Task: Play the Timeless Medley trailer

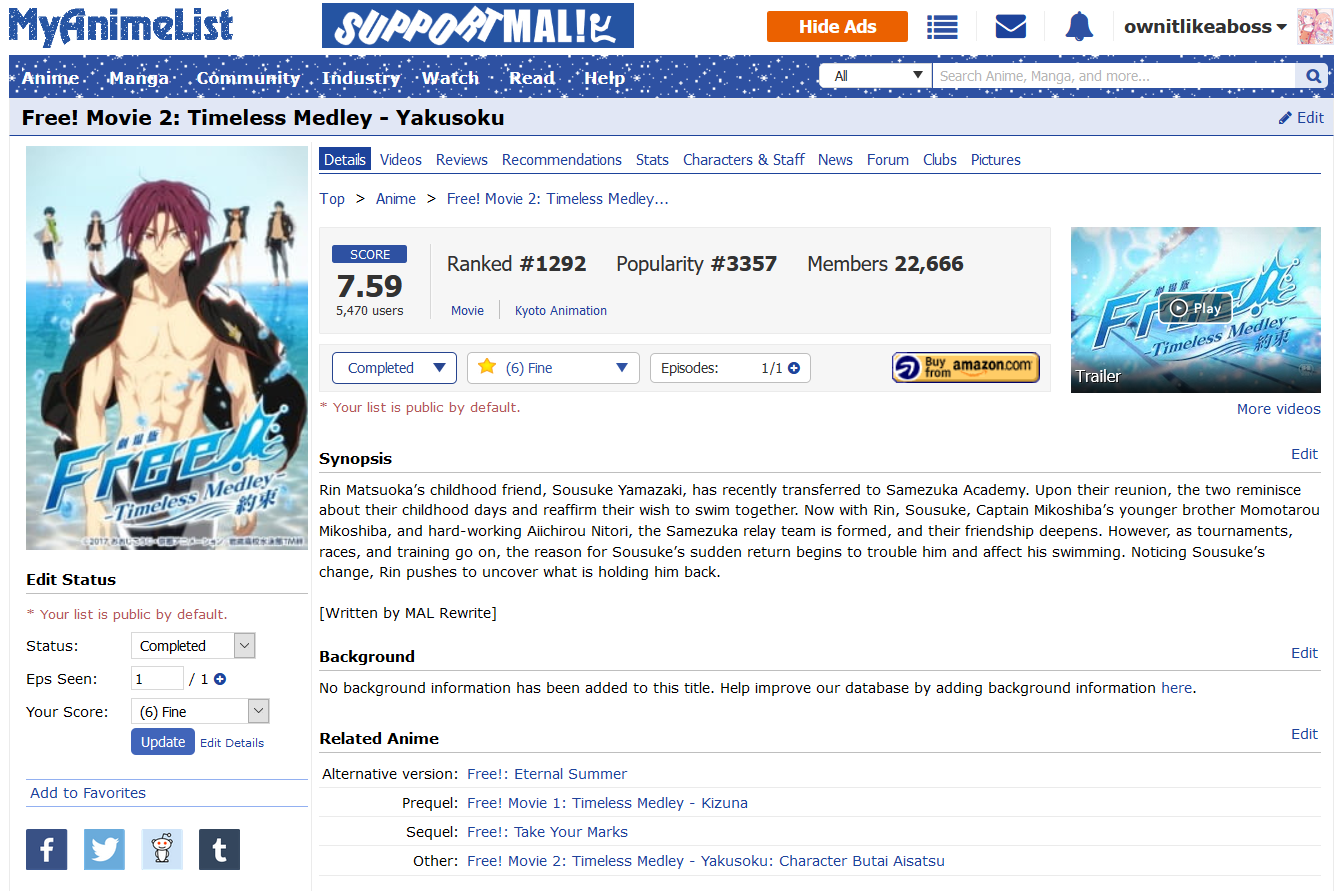Action: [1195, 308]
